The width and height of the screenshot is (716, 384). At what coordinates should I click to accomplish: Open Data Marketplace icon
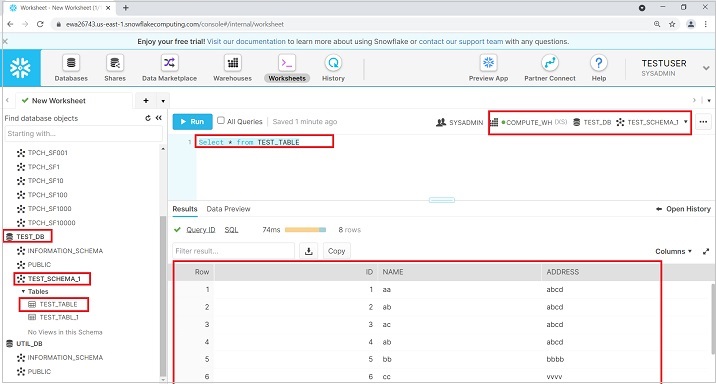coord(169,63)
